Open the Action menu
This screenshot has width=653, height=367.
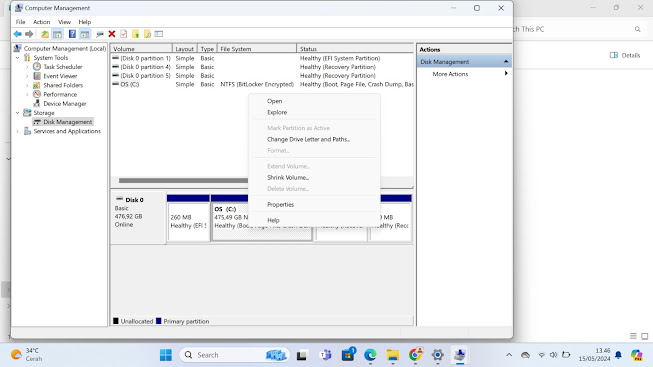[42, 22]
